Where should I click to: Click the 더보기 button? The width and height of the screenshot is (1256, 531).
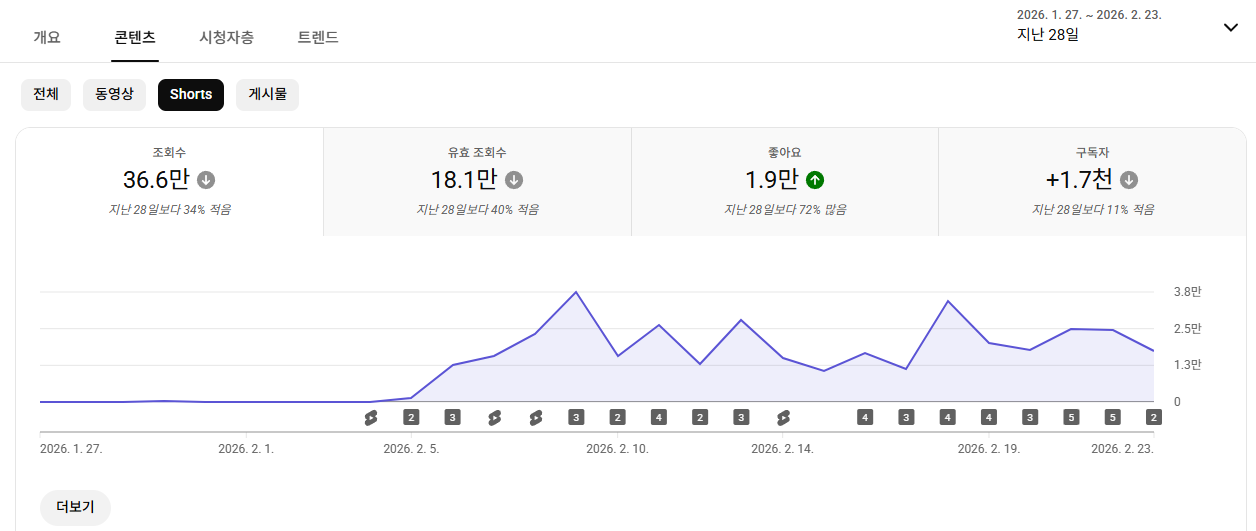[x=75, y=507]
